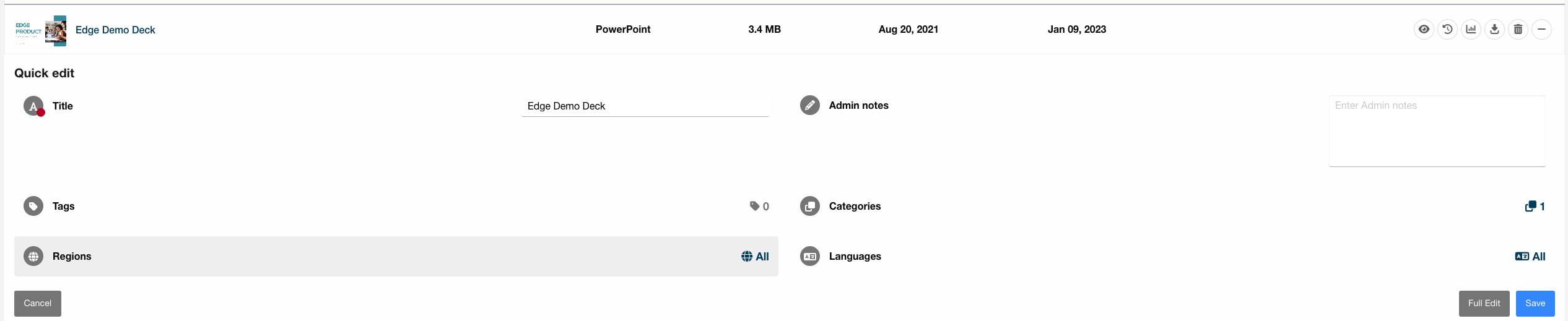Open version history icon
Viewport: 1568px width, 321px height.
[x=1447, y=29]
